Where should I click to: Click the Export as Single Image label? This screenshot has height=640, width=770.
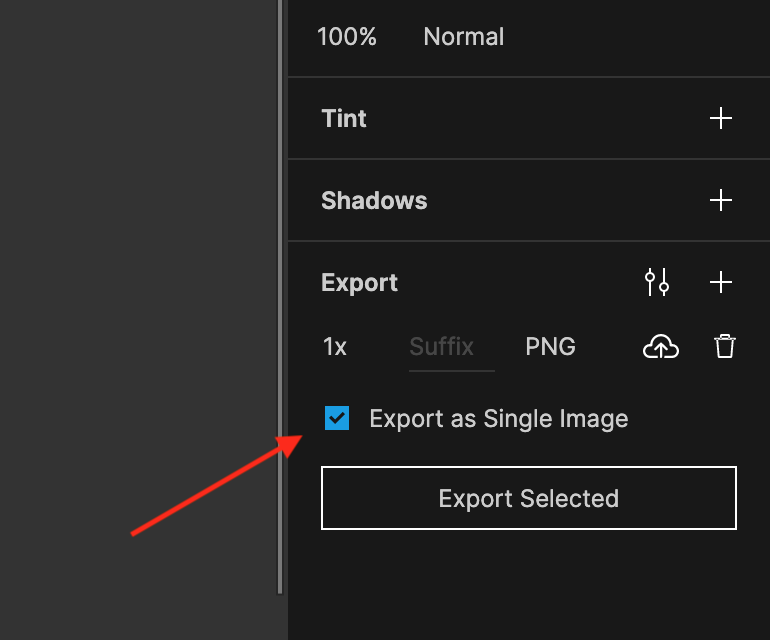point(498,419)
